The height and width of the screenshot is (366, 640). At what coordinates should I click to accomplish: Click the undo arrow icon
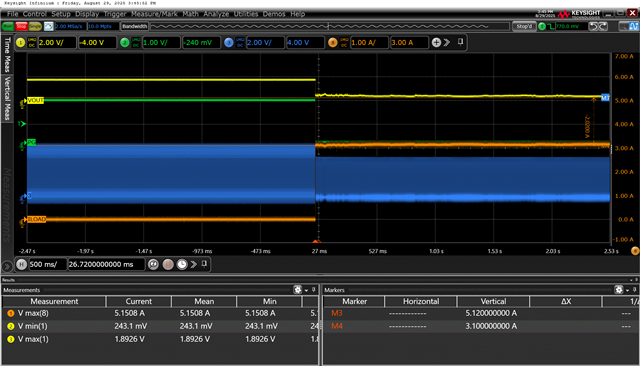(x=594, y=27)
